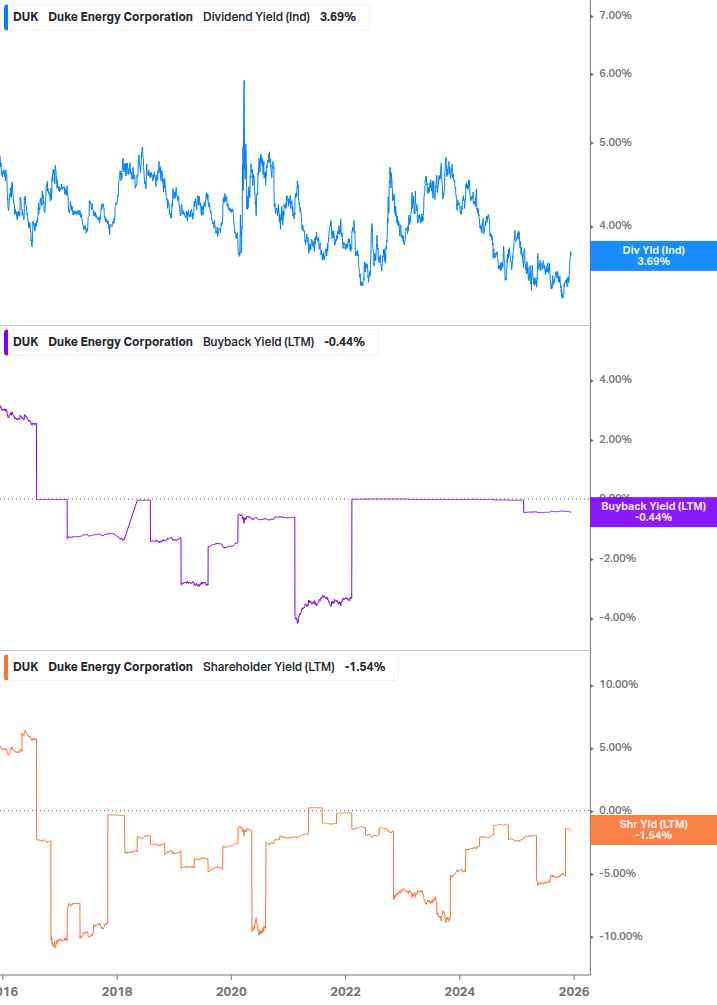Click DUK ticker in the Buyback Yield legend

[26, 342]
